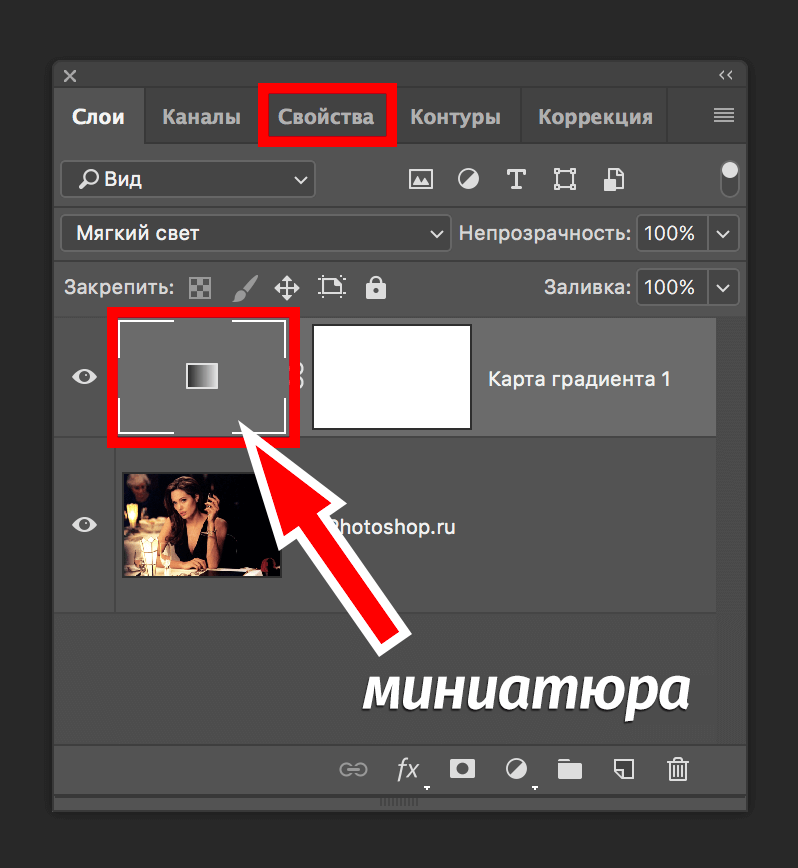Image resolution: width=798 pixels, height=868 pixels.
Task: Switch to the Каналы tab
Action: click(x=201, y=117)
